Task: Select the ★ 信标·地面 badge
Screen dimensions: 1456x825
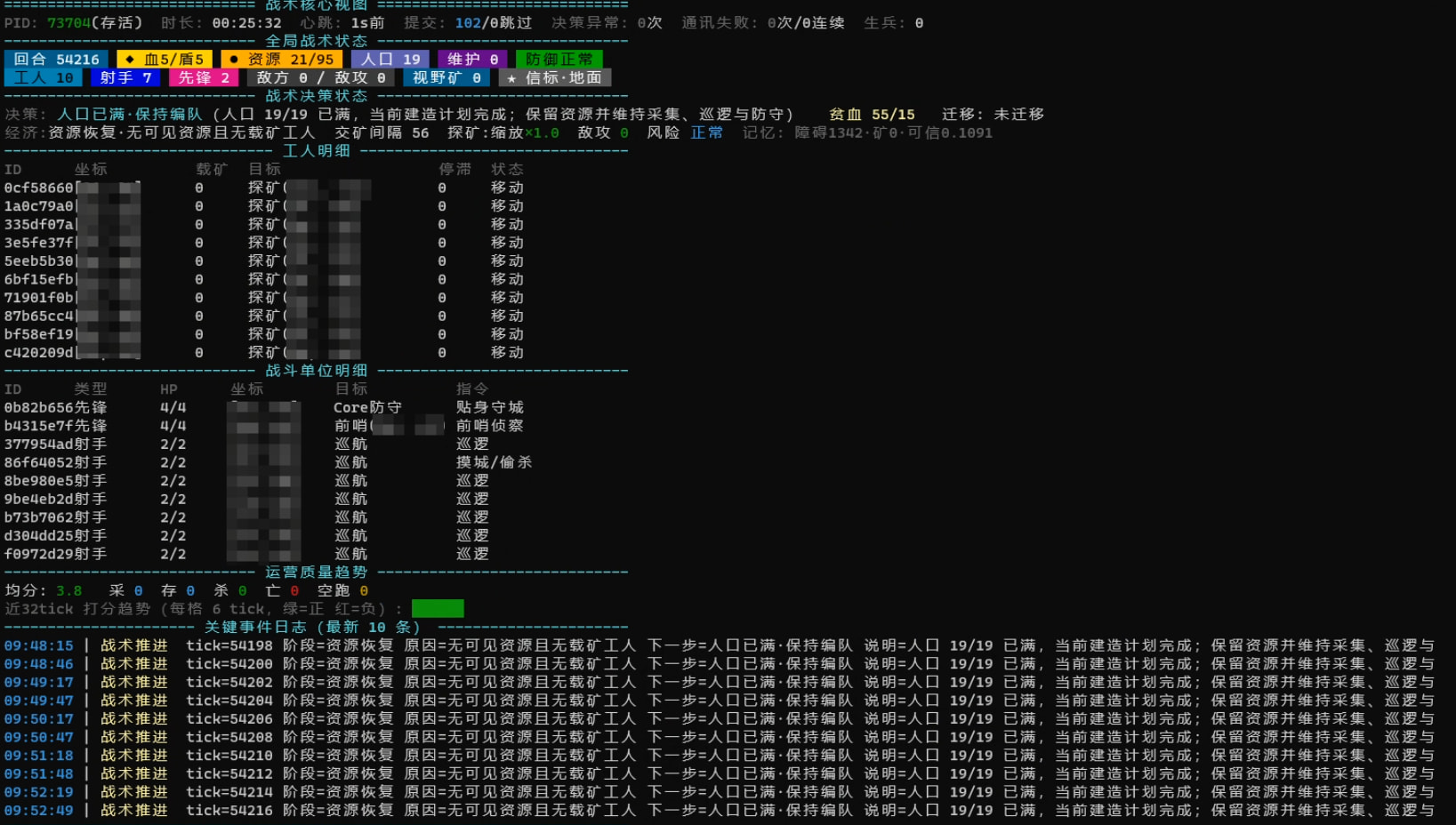Action: pos(554,78)
